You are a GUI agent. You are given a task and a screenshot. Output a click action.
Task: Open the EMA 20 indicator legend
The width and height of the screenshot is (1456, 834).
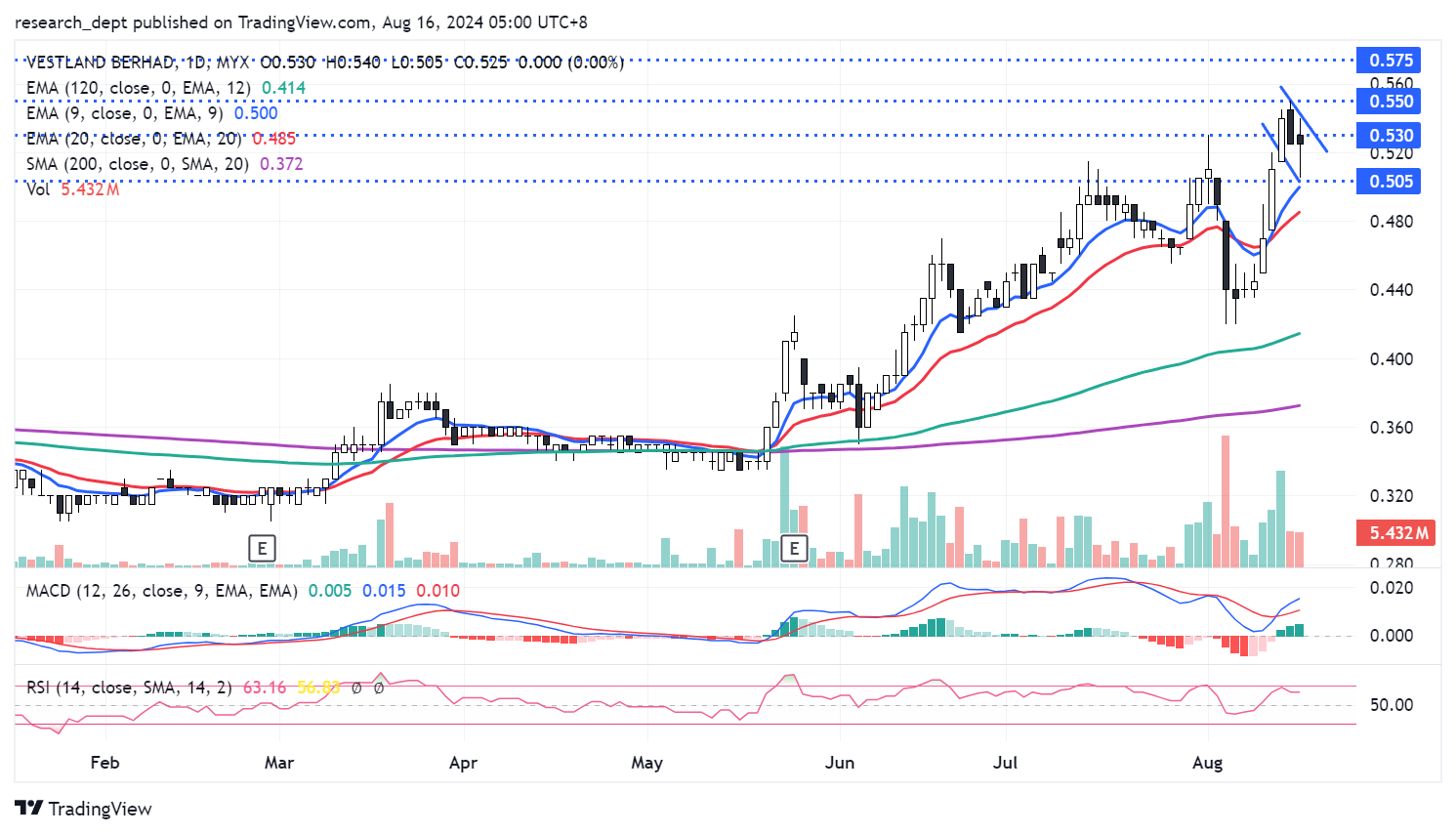(132, 139)
